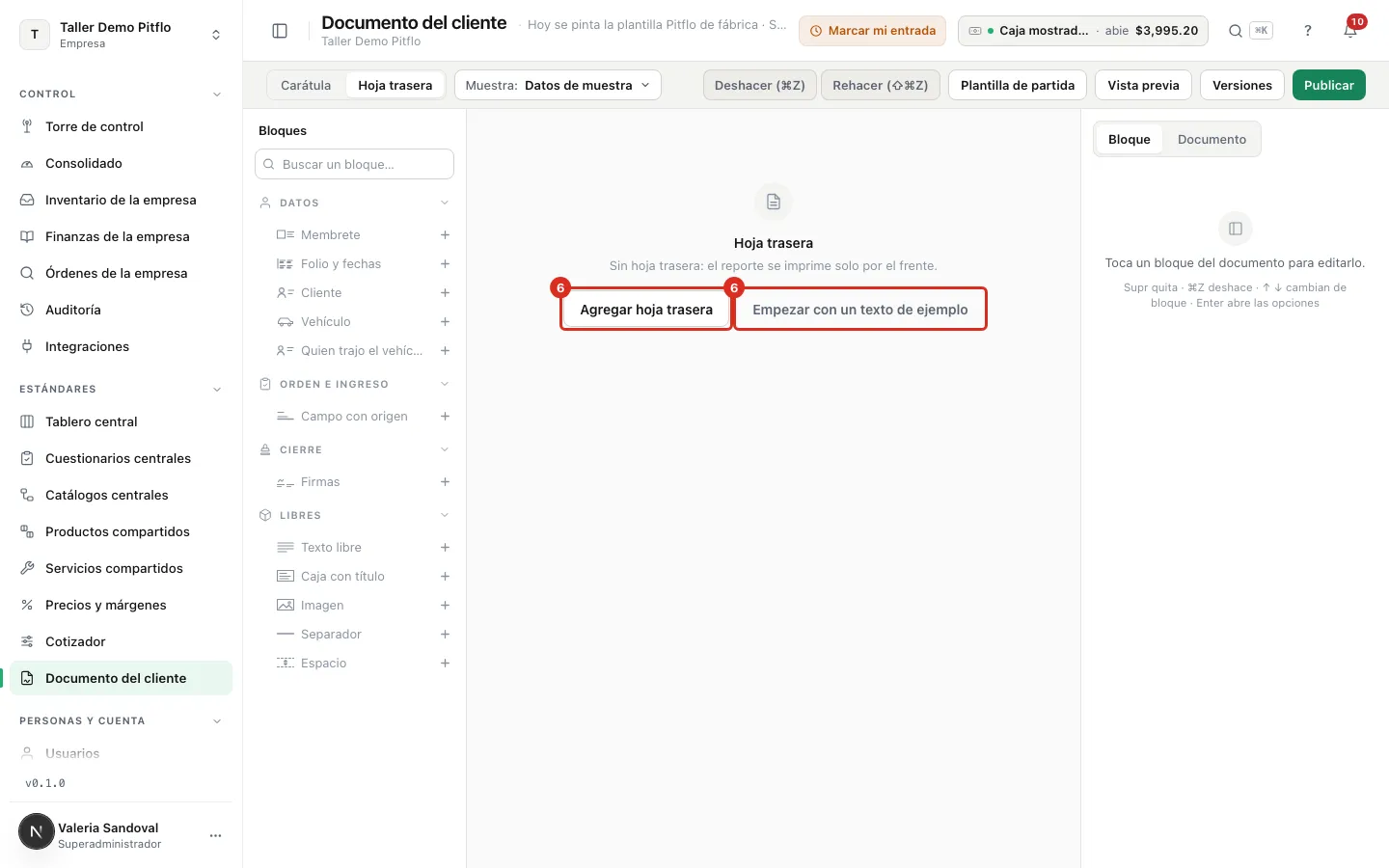Add the Texto libre block
This screenshot has width=1389, height=868.
445,548
